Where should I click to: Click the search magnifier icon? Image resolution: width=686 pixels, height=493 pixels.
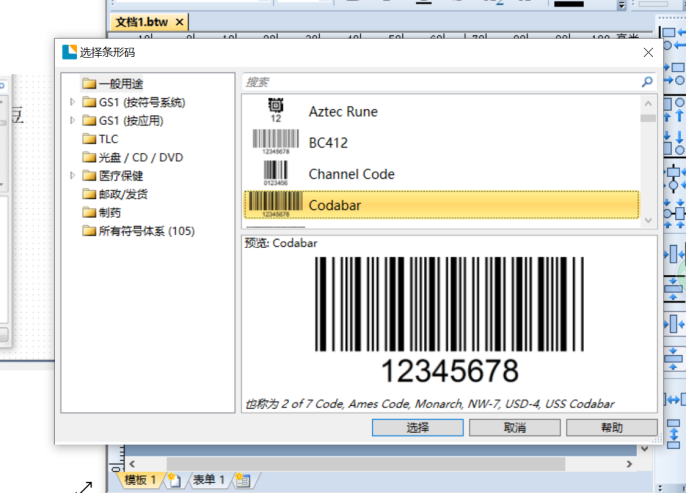pos(647,82)
